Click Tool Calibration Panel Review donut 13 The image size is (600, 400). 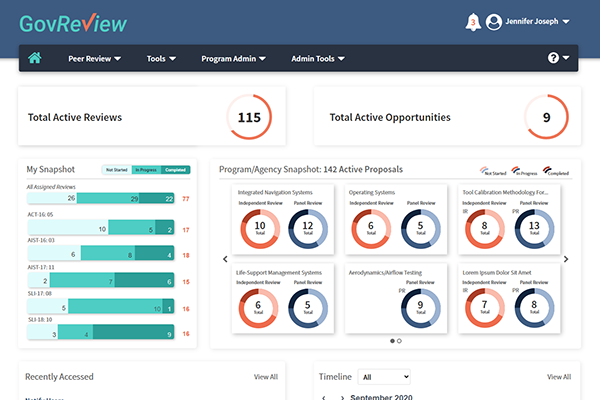click(x=534, y=229)
